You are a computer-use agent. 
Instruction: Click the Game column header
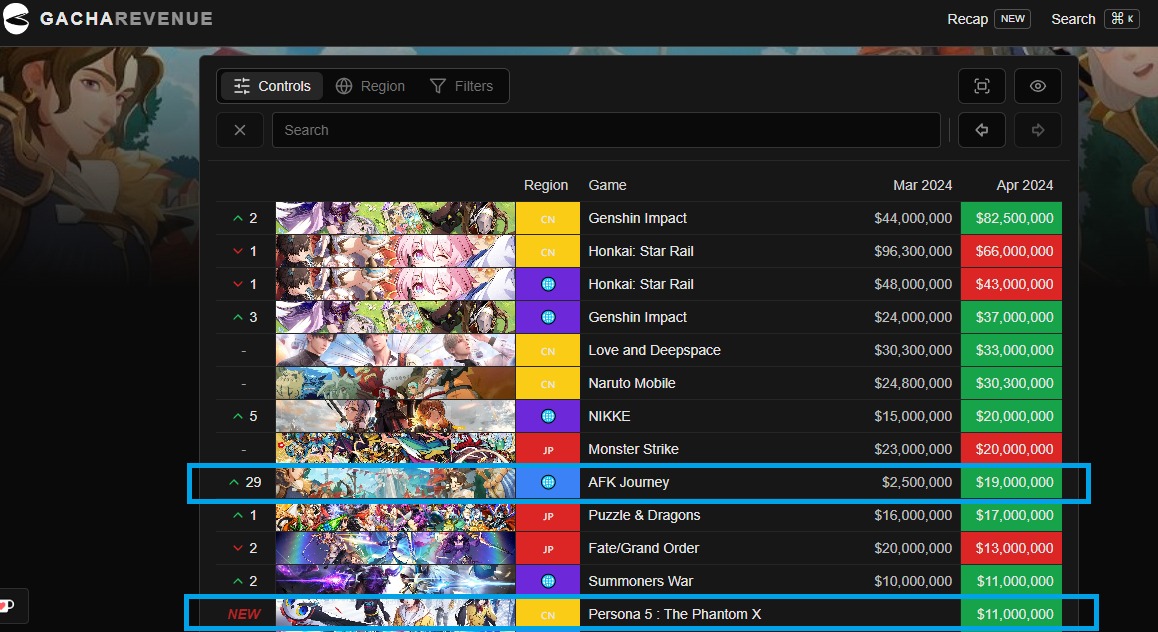tap(607, 185)
